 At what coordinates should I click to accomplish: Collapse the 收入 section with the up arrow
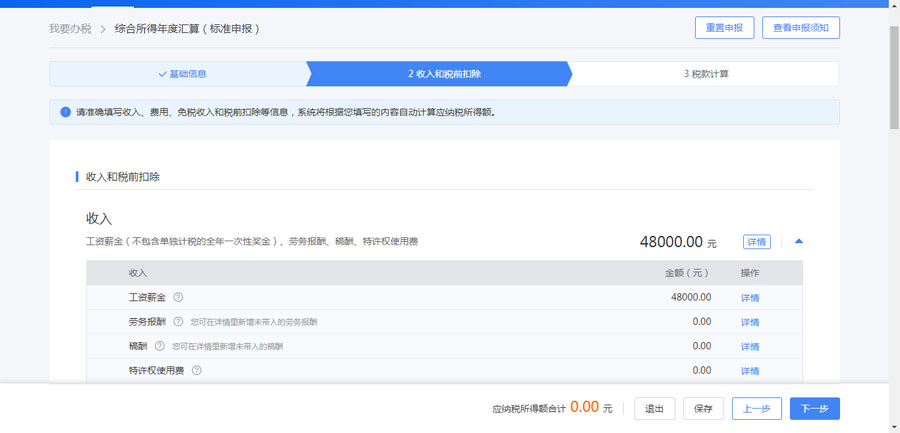point(798,241)
